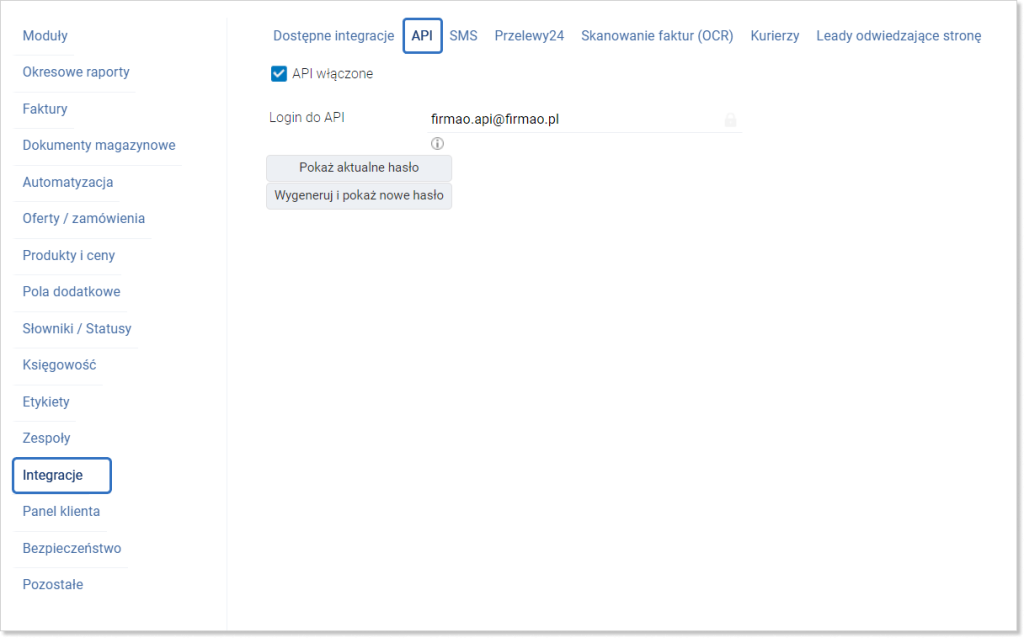Go to the "Skanowanie faktur (OCR)" tab
Screen dimensions: 1024x638
(657, 36)
